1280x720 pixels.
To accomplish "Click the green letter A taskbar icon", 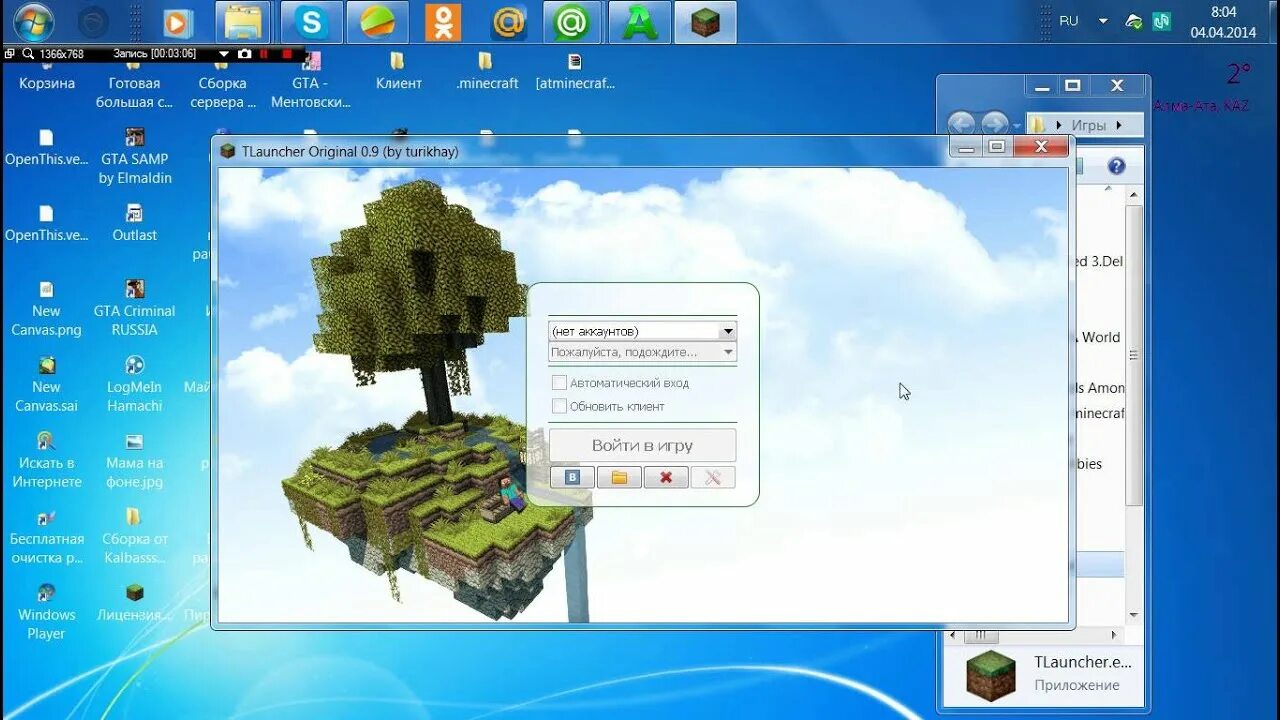I will 640,22.
